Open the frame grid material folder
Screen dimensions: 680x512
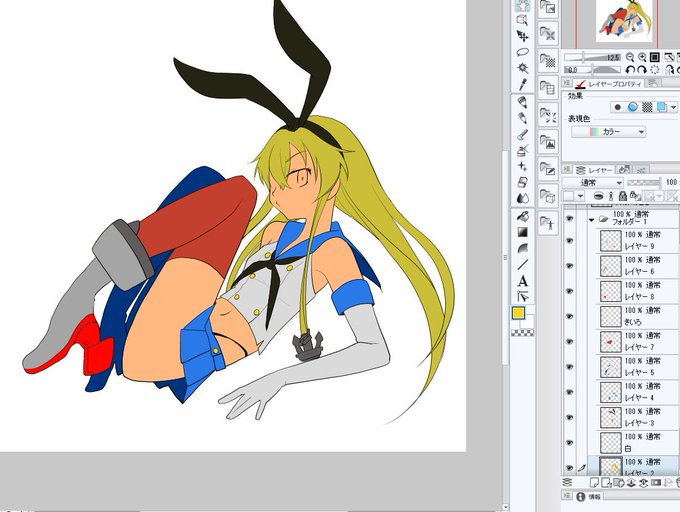click(548, 88)
